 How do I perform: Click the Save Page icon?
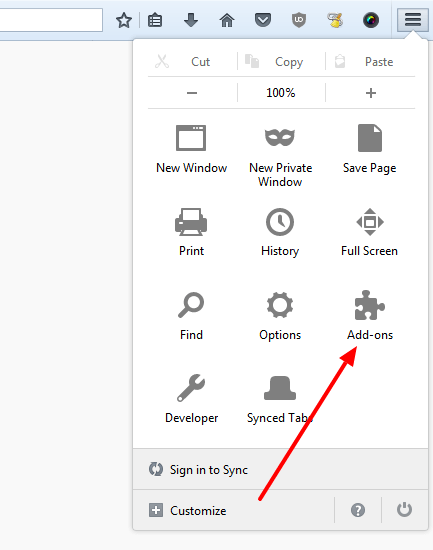pos(370,138)
